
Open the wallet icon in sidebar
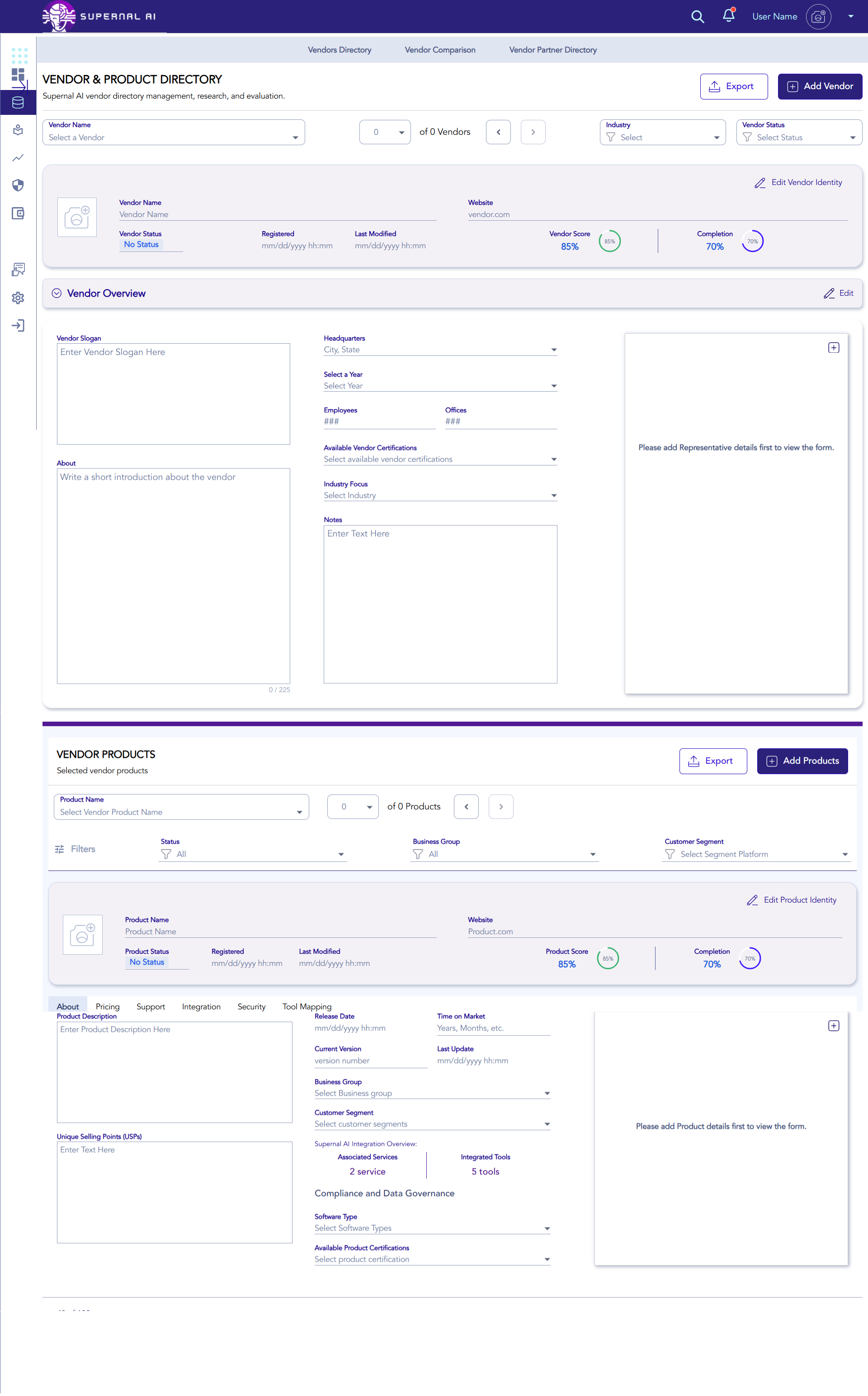tap(19, 213)
